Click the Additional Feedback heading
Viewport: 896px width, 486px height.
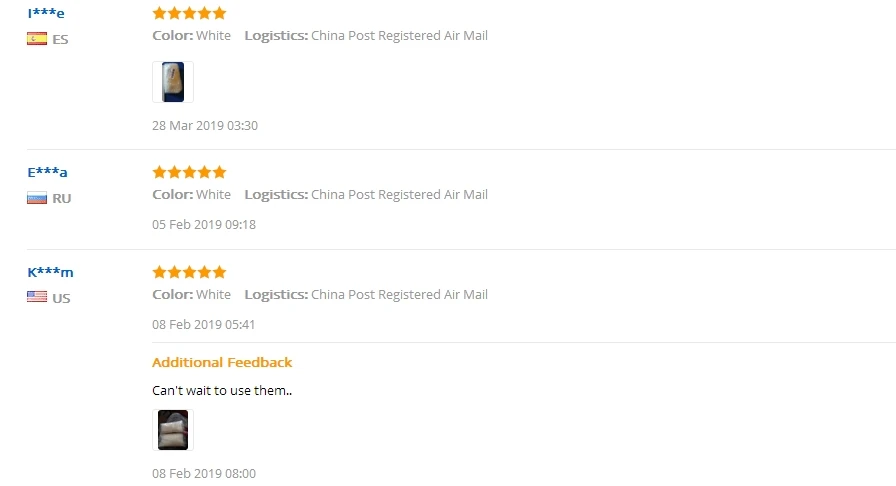tap(222, 362)
